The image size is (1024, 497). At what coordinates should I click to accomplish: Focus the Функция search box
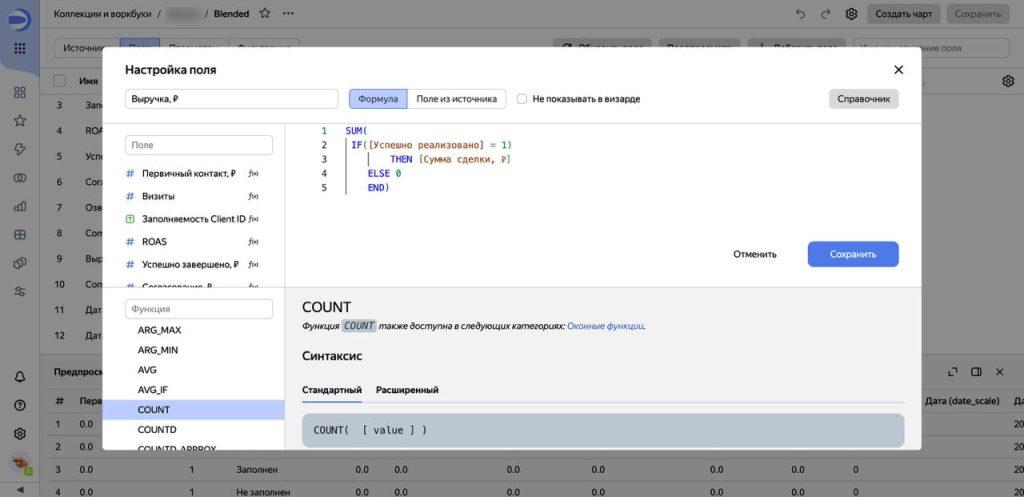(x=199, y=309)
